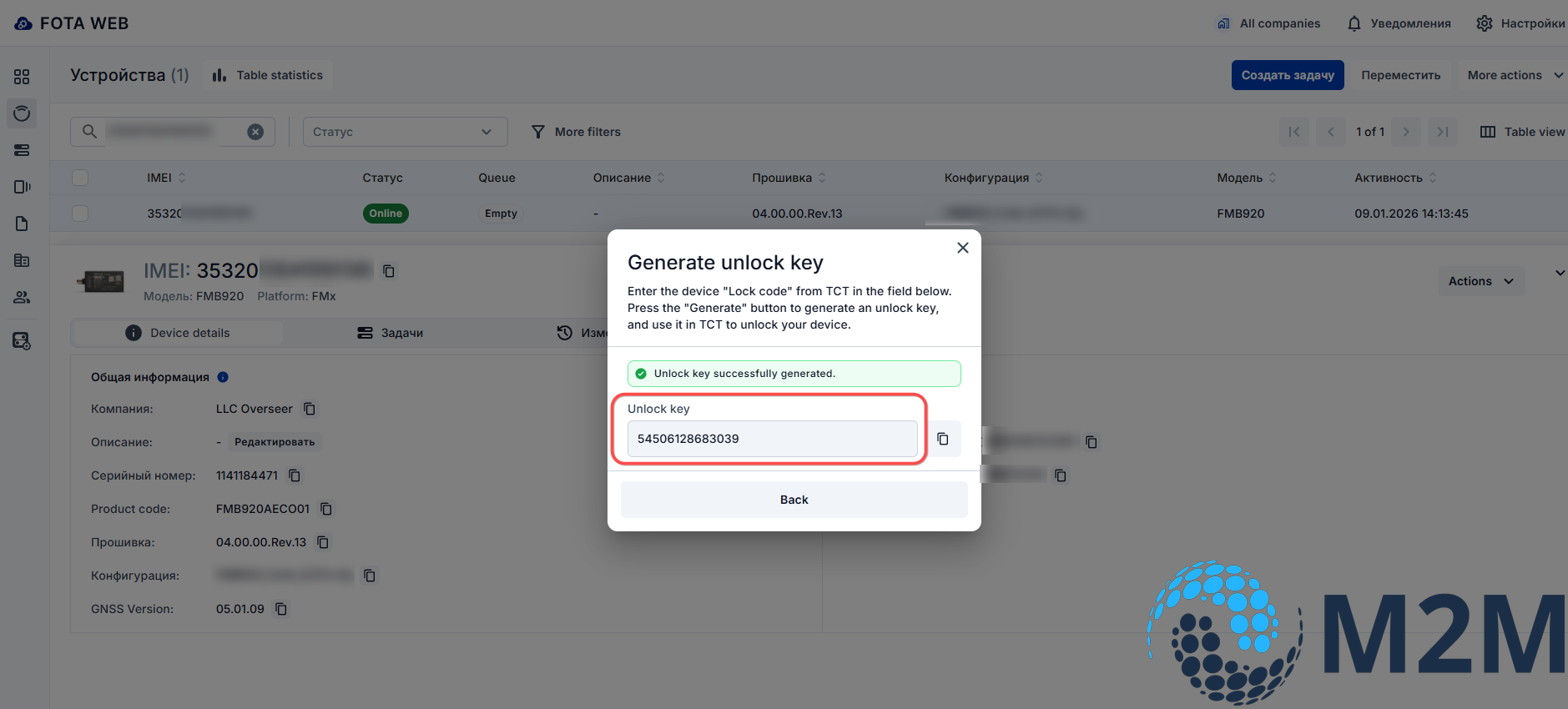Tick the checkbox for the device row
The width and height of the screenshot is (1568, 709).
(x=80, y=214)
